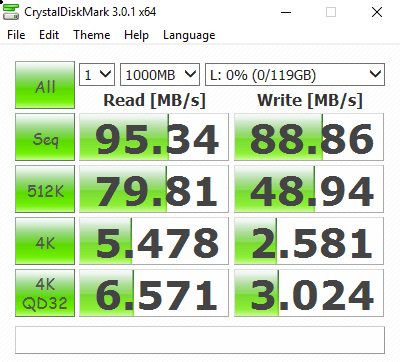Click the Seq read result 95.34
Image resolution: width=400 pixels, height=362 pixels.
pos(154,137)
